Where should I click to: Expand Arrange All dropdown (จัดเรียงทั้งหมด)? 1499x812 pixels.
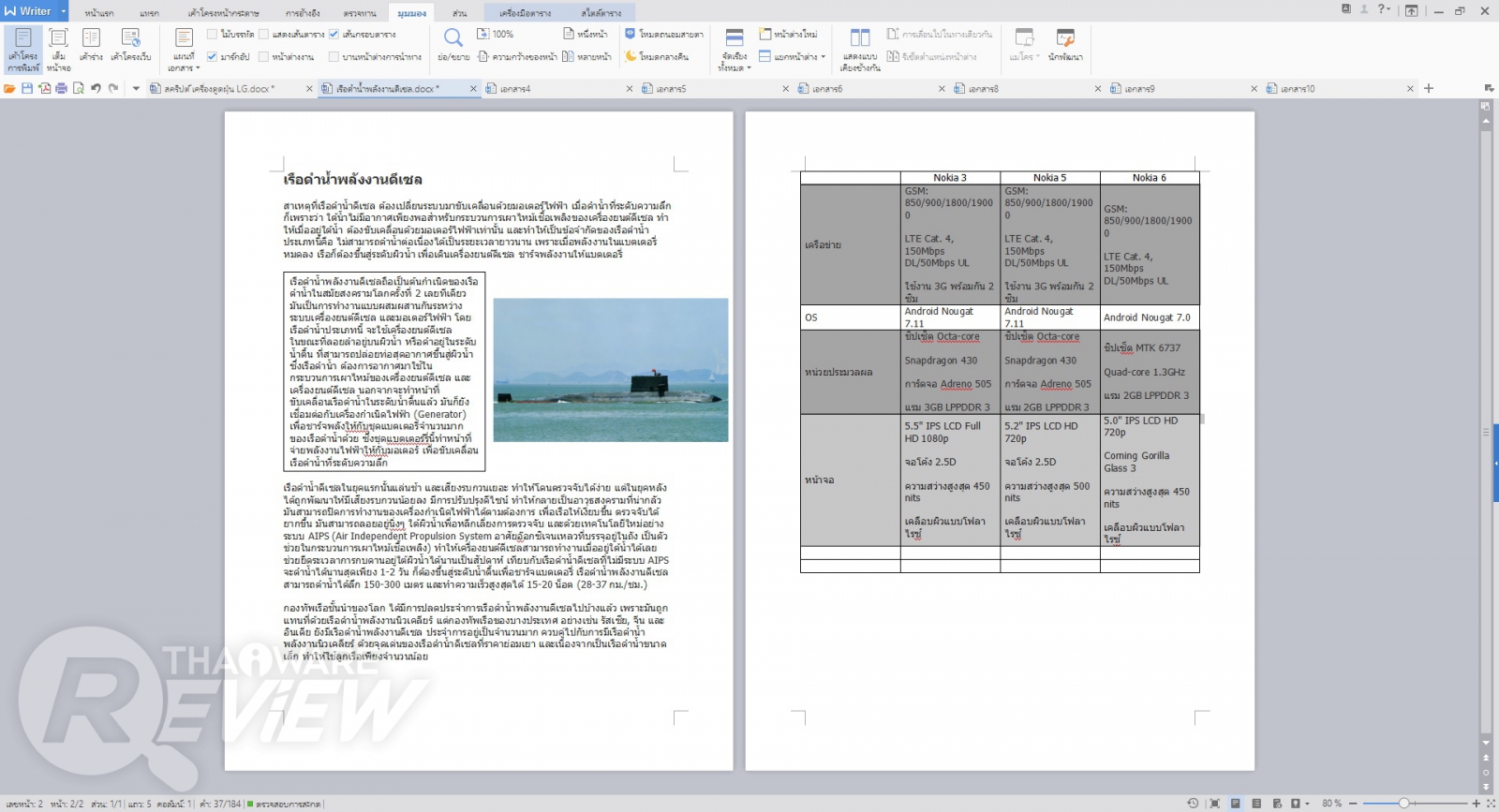(735, 50)
